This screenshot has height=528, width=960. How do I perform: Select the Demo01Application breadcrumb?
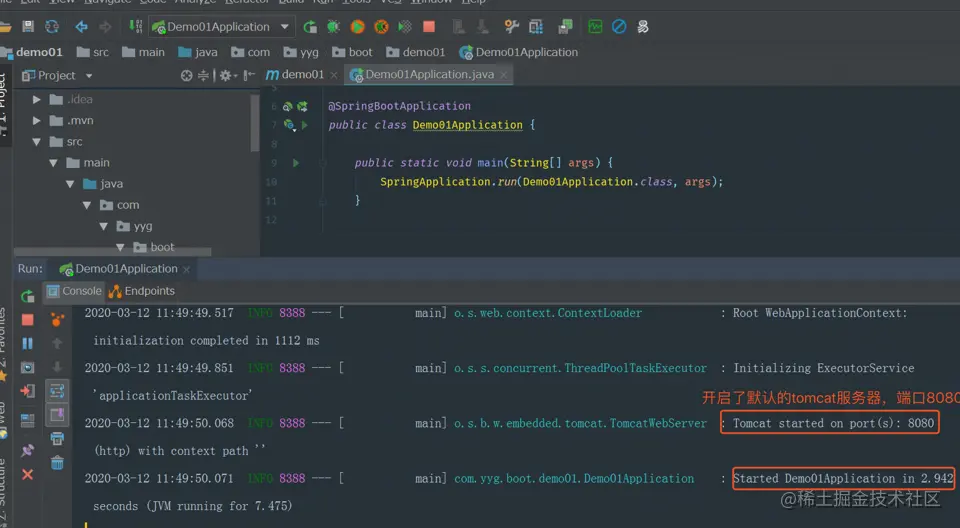tap(519, 52)
